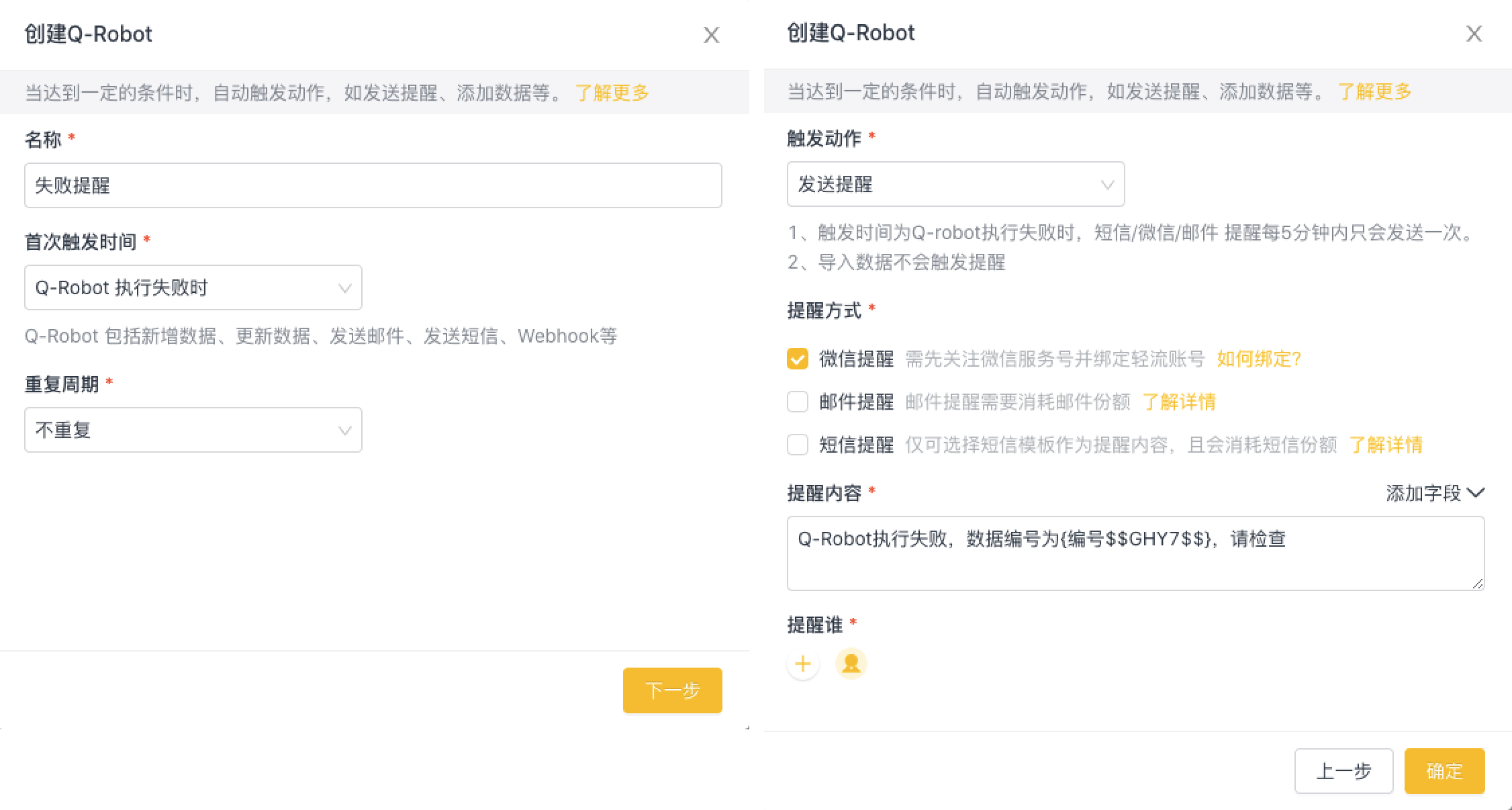Viewport: 1512px width, 810px height.
Task: Click the 邮件提醒 label text
Action: (856, 402)
